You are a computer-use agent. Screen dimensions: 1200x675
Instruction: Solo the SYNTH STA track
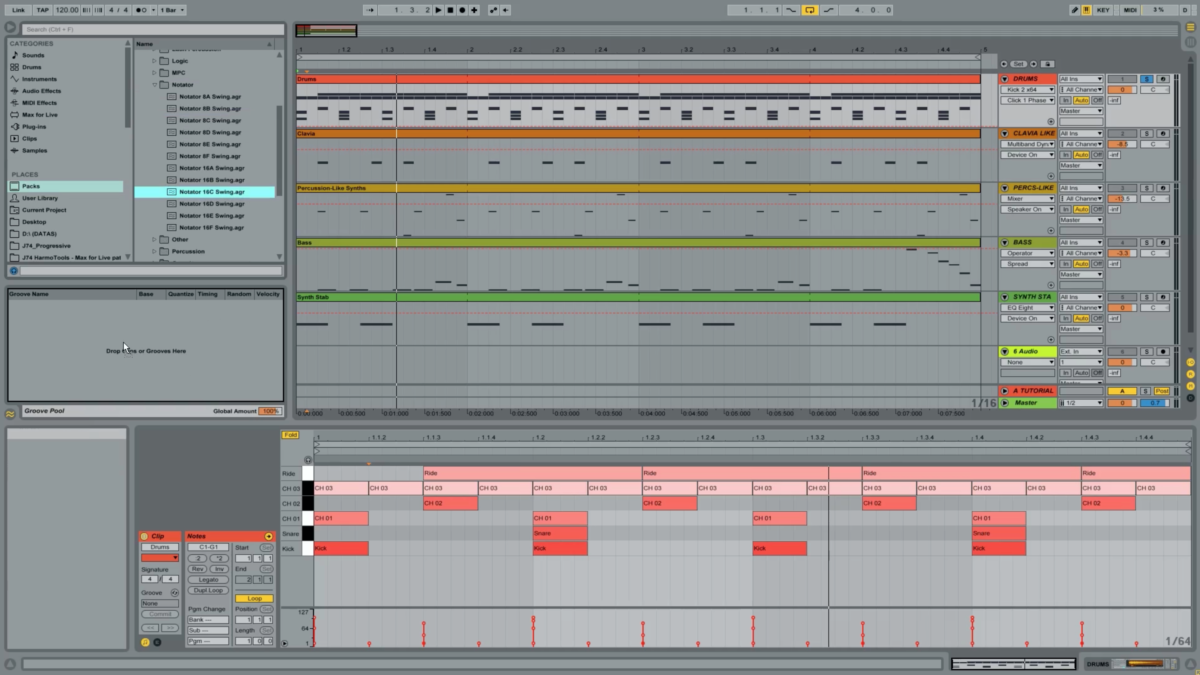(x=1146, y=297)
